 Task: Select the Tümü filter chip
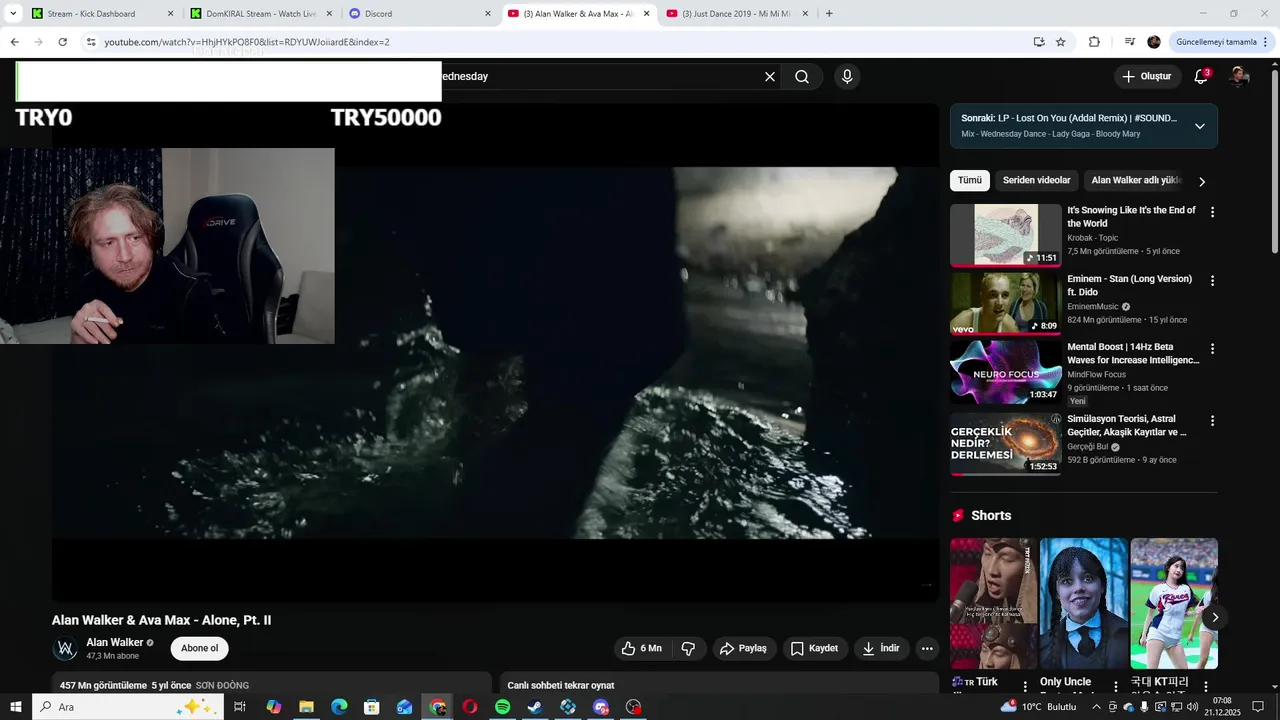pyautogui.click(x=970, y=181)
